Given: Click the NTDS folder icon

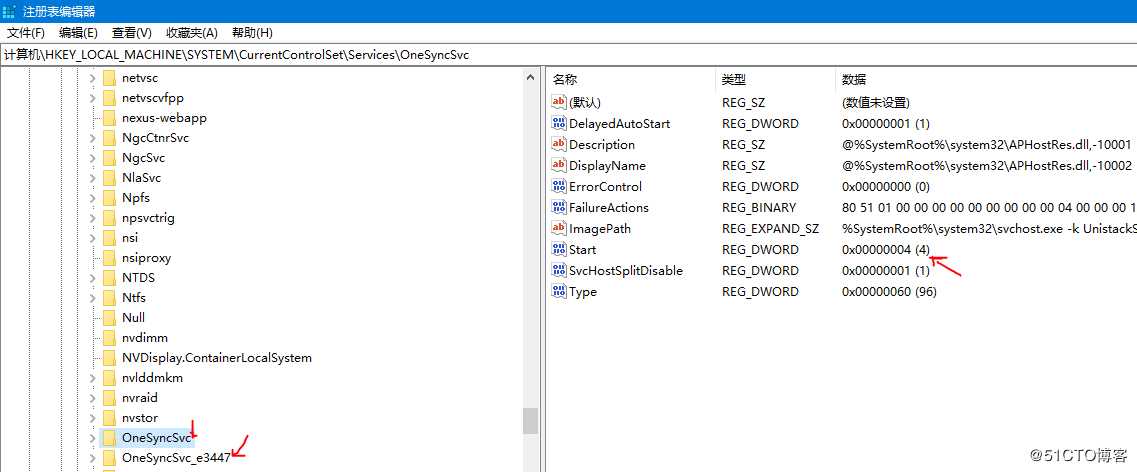Looking at the screenshot, I should click(109, 278).
